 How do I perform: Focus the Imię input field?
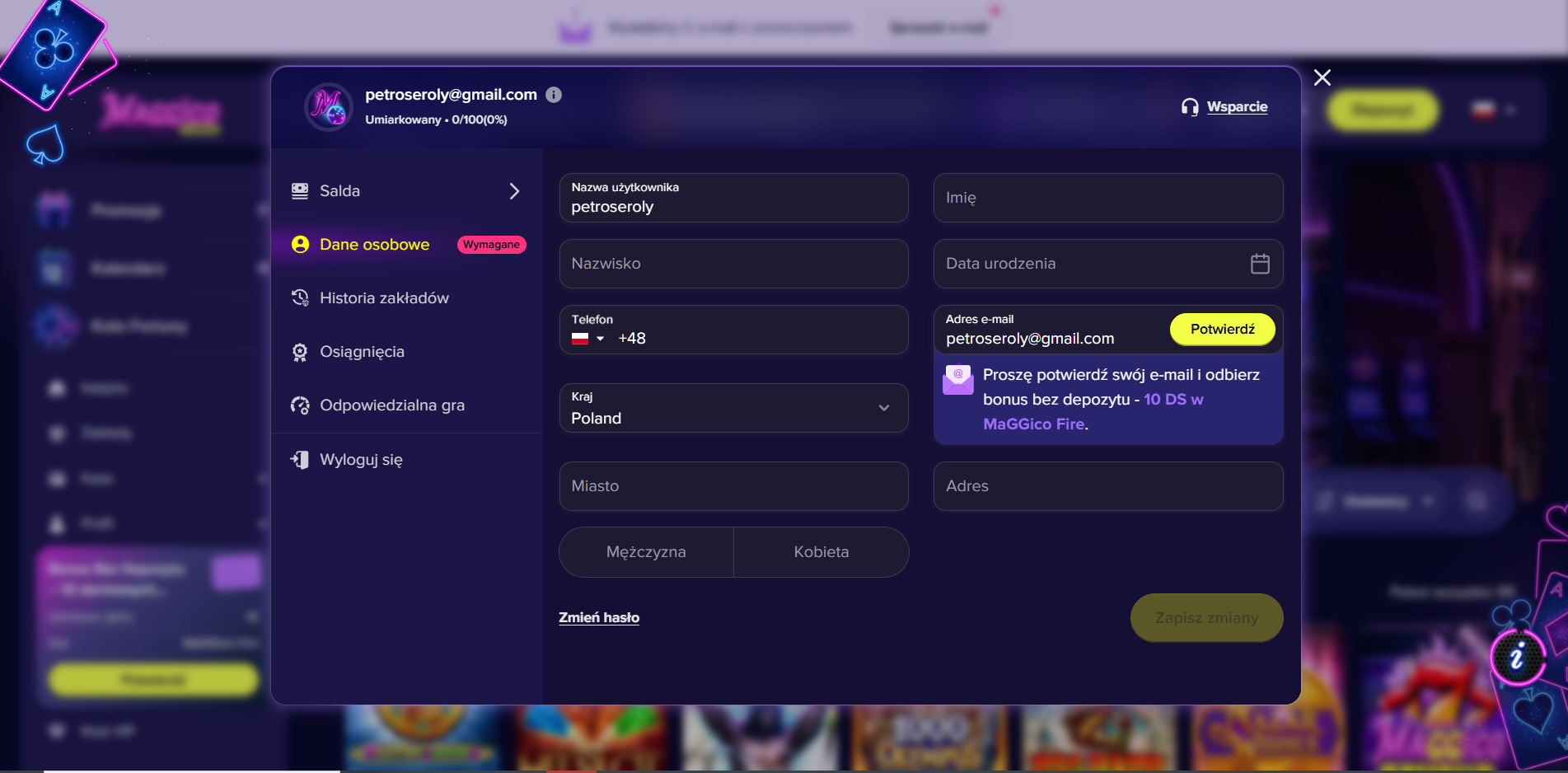(1108, 198)
